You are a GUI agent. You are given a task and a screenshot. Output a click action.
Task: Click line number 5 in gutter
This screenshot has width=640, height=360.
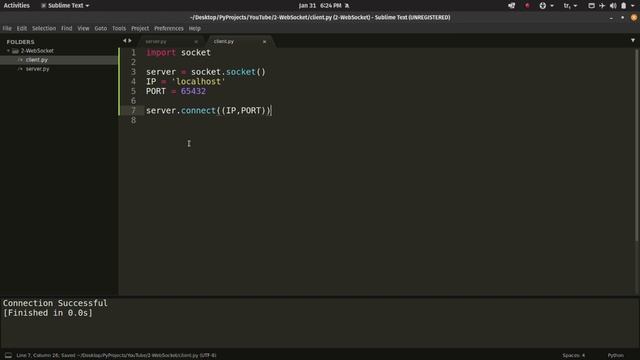point(133,91)
